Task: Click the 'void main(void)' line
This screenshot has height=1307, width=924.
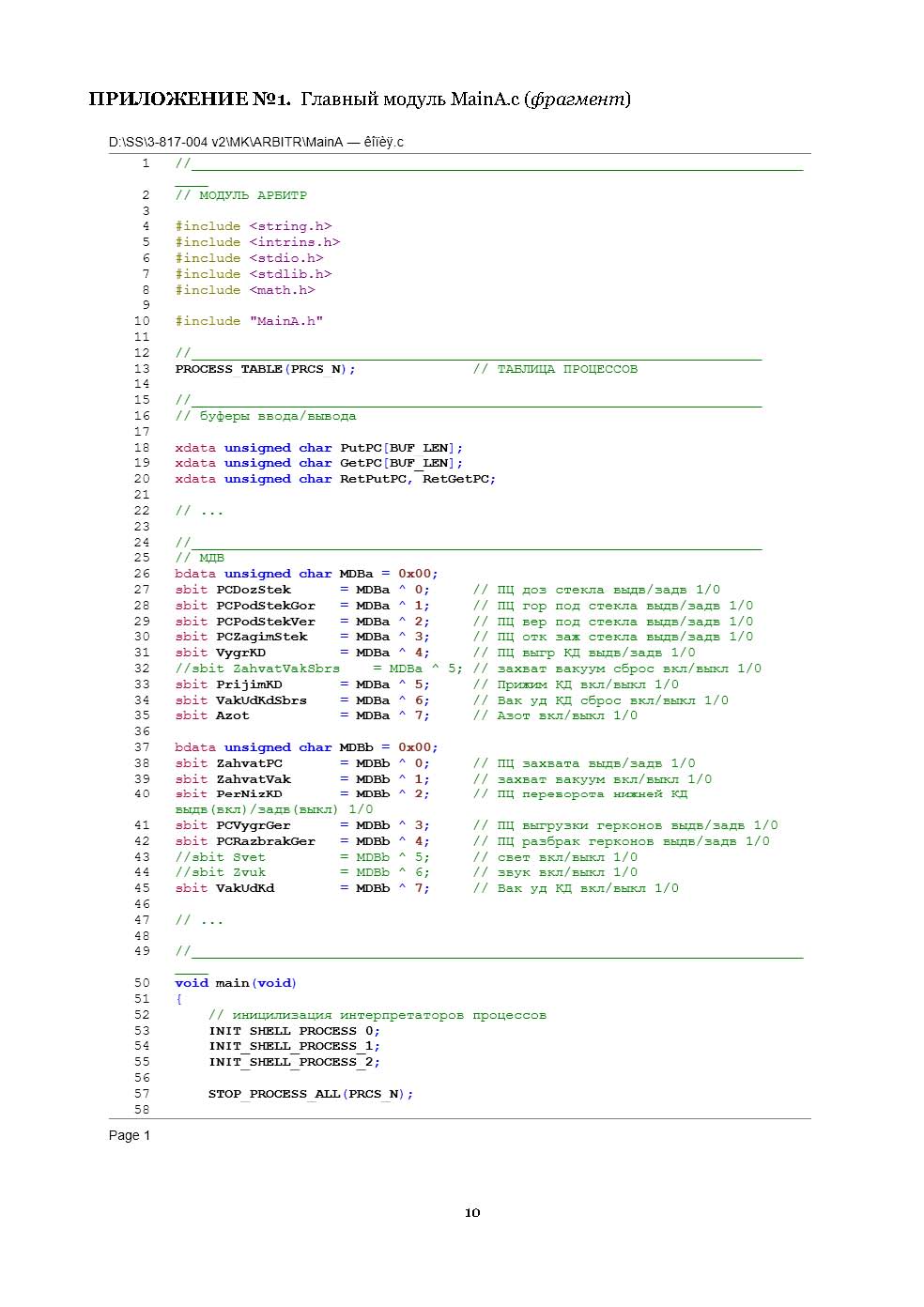Action: [x=236, y=983]
